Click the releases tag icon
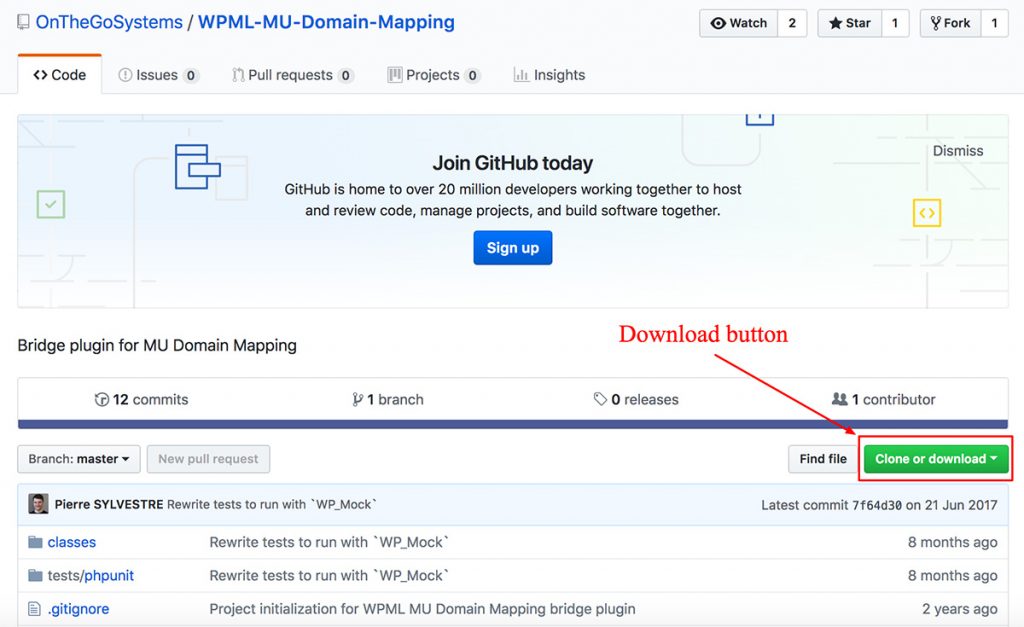The height and width of the screenshot is (627, 1024). (600, 399)
